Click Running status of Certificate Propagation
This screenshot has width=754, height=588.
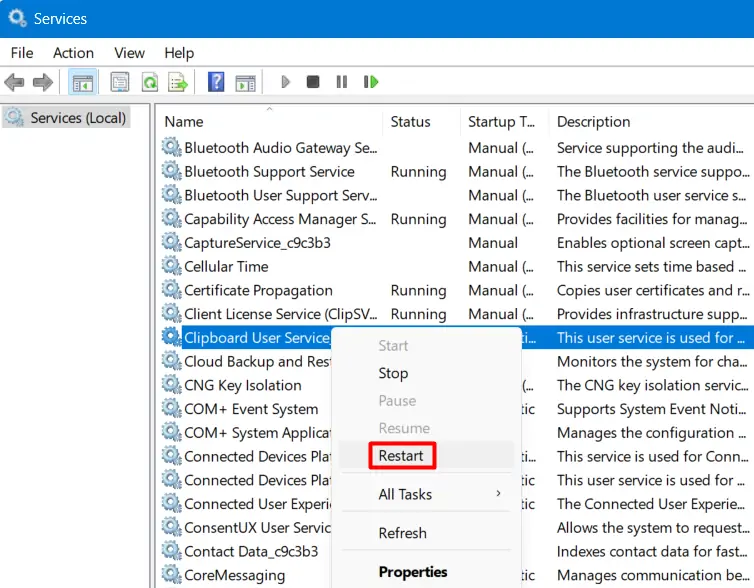pos(418,290)
